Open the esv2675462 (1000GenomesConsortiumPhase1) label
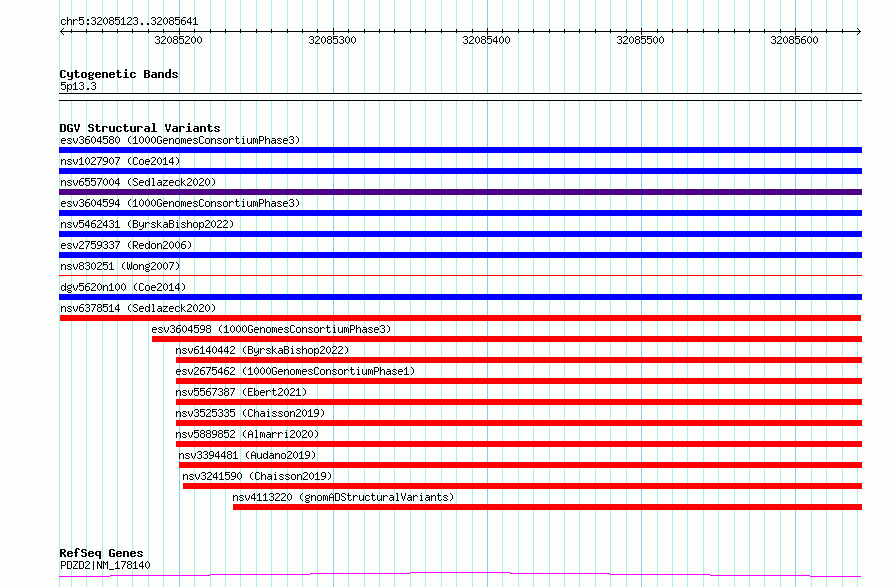 point(295,371)
